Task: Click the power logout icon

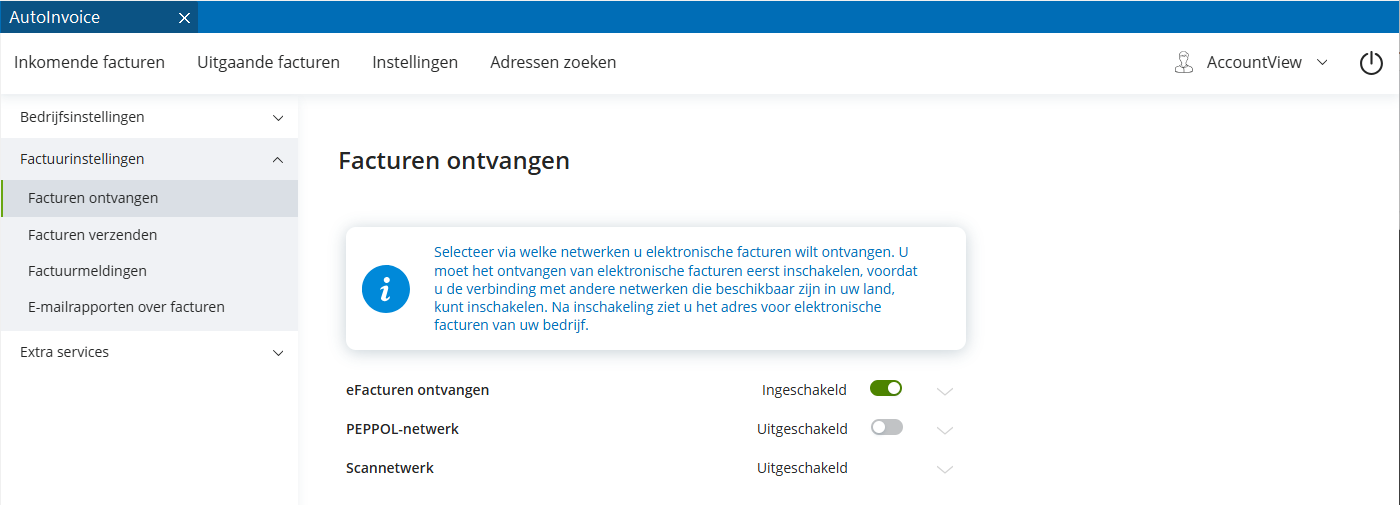Action: tap(1371, 63)
